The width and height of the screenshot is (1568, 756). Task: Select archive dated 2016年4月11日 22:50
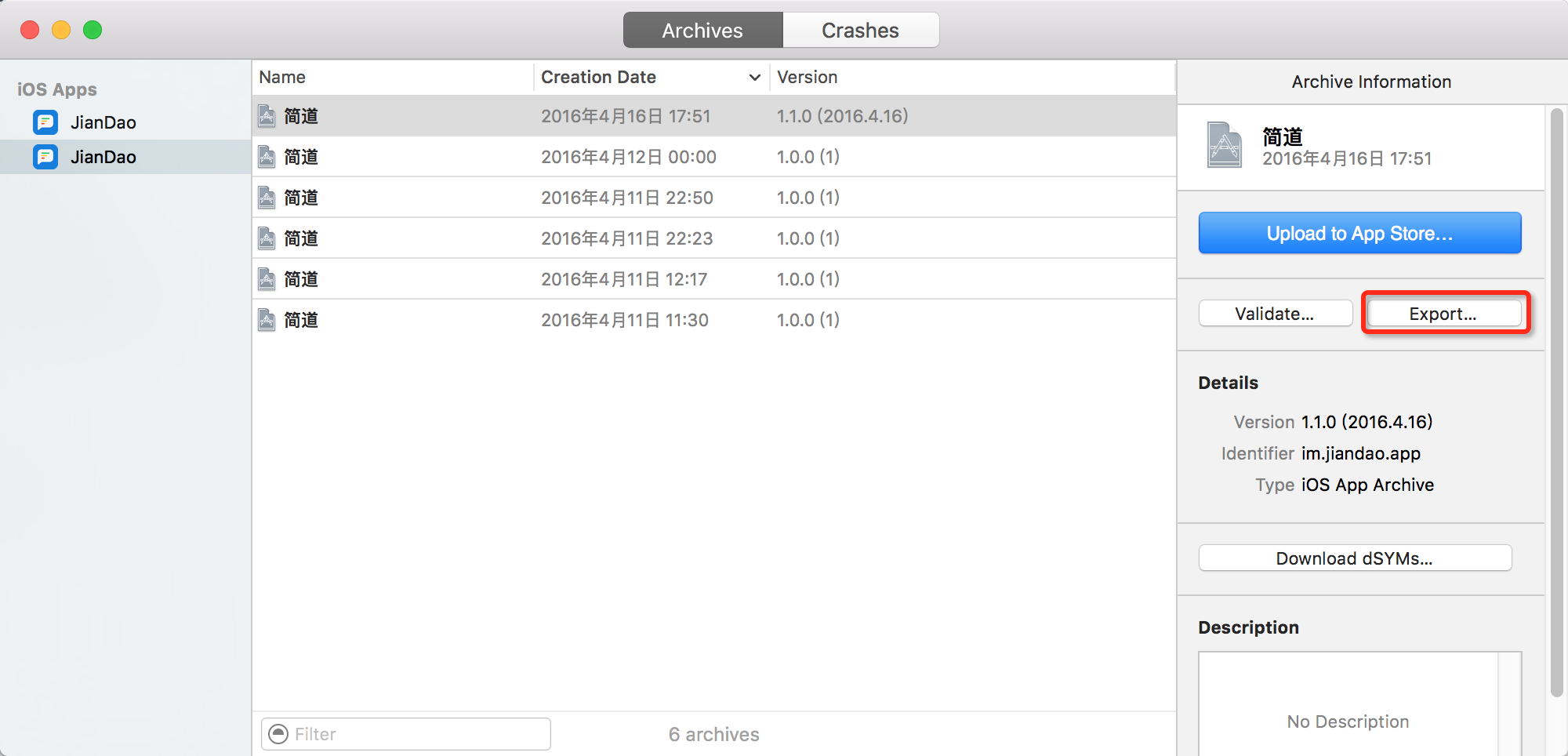tap(713, 198)
